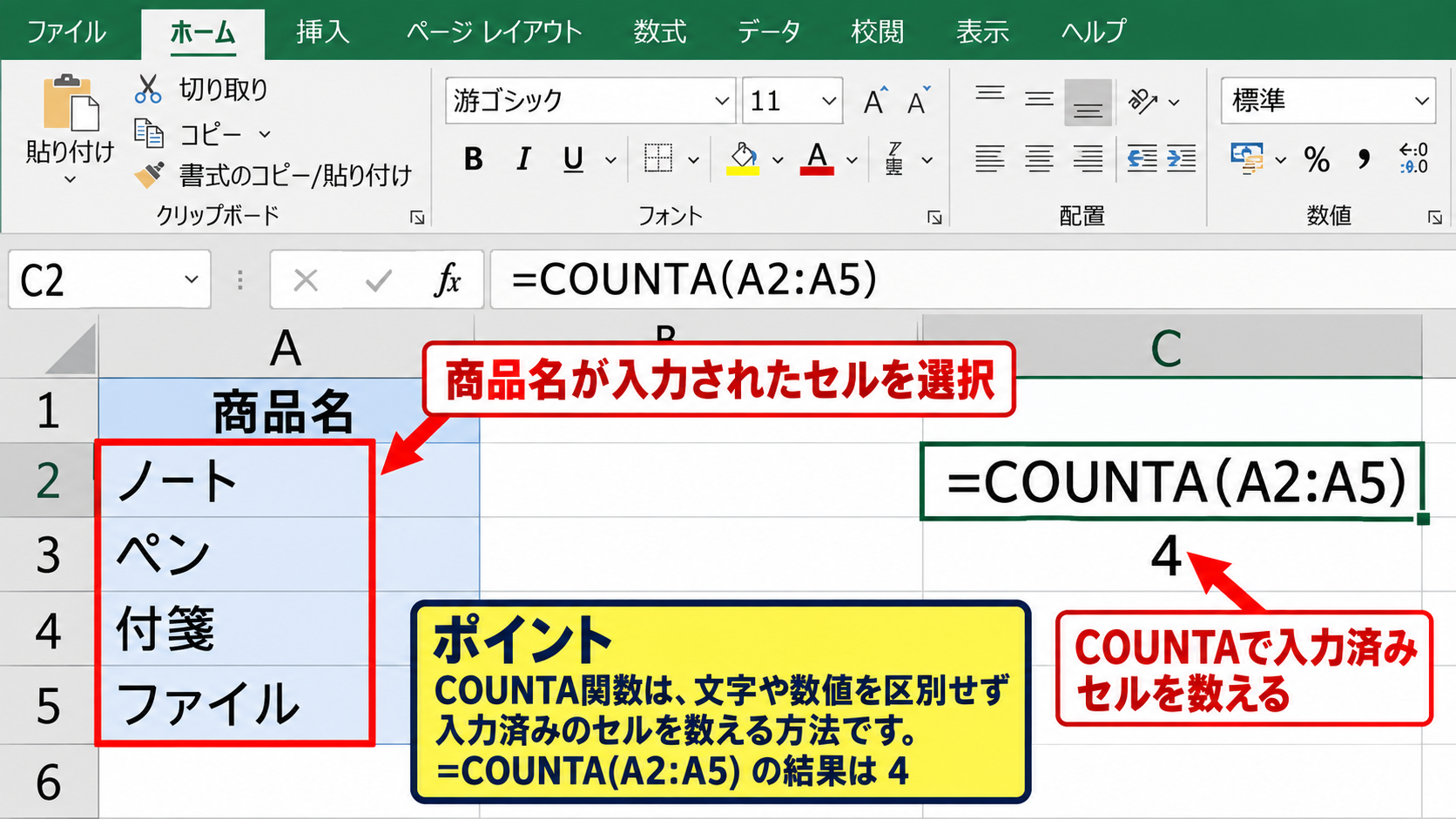The width and height of the screenshot is (1456, 819).
Task: Click the Select All corner triangle
Action: 71,350
